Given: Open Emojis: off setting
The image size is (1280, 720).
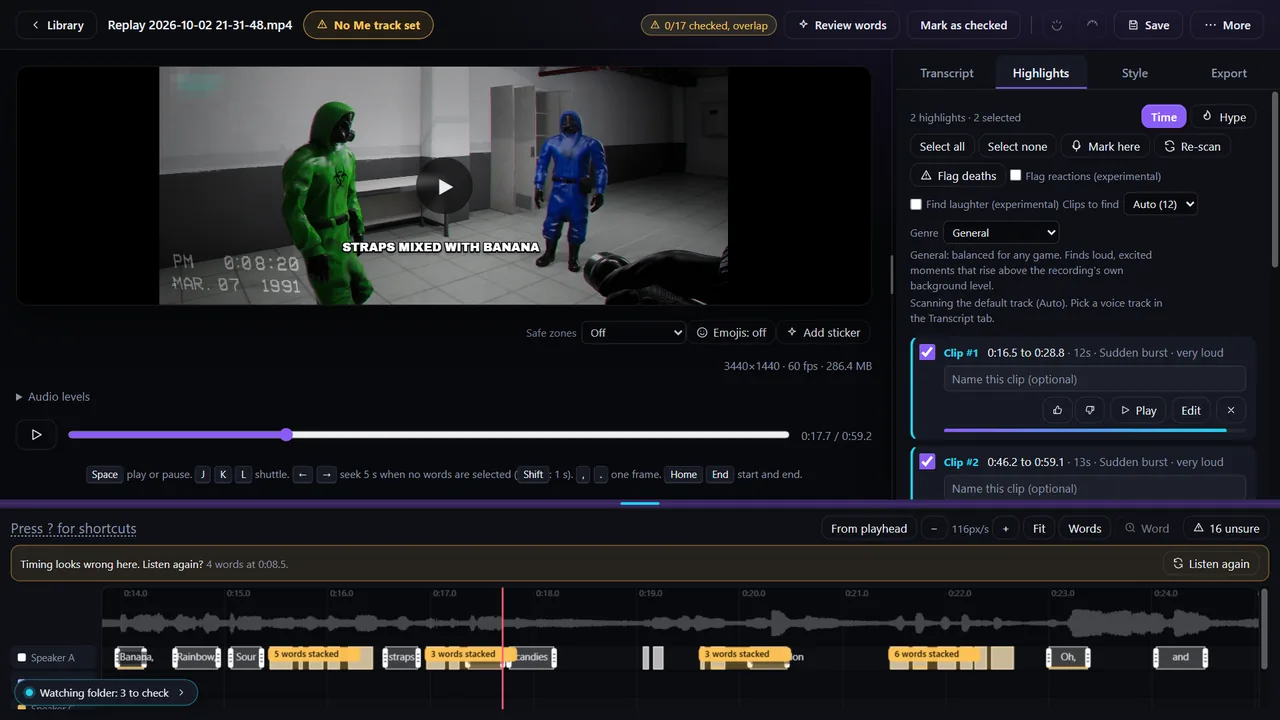Looking at the screenshot, I should click(732, 332).
